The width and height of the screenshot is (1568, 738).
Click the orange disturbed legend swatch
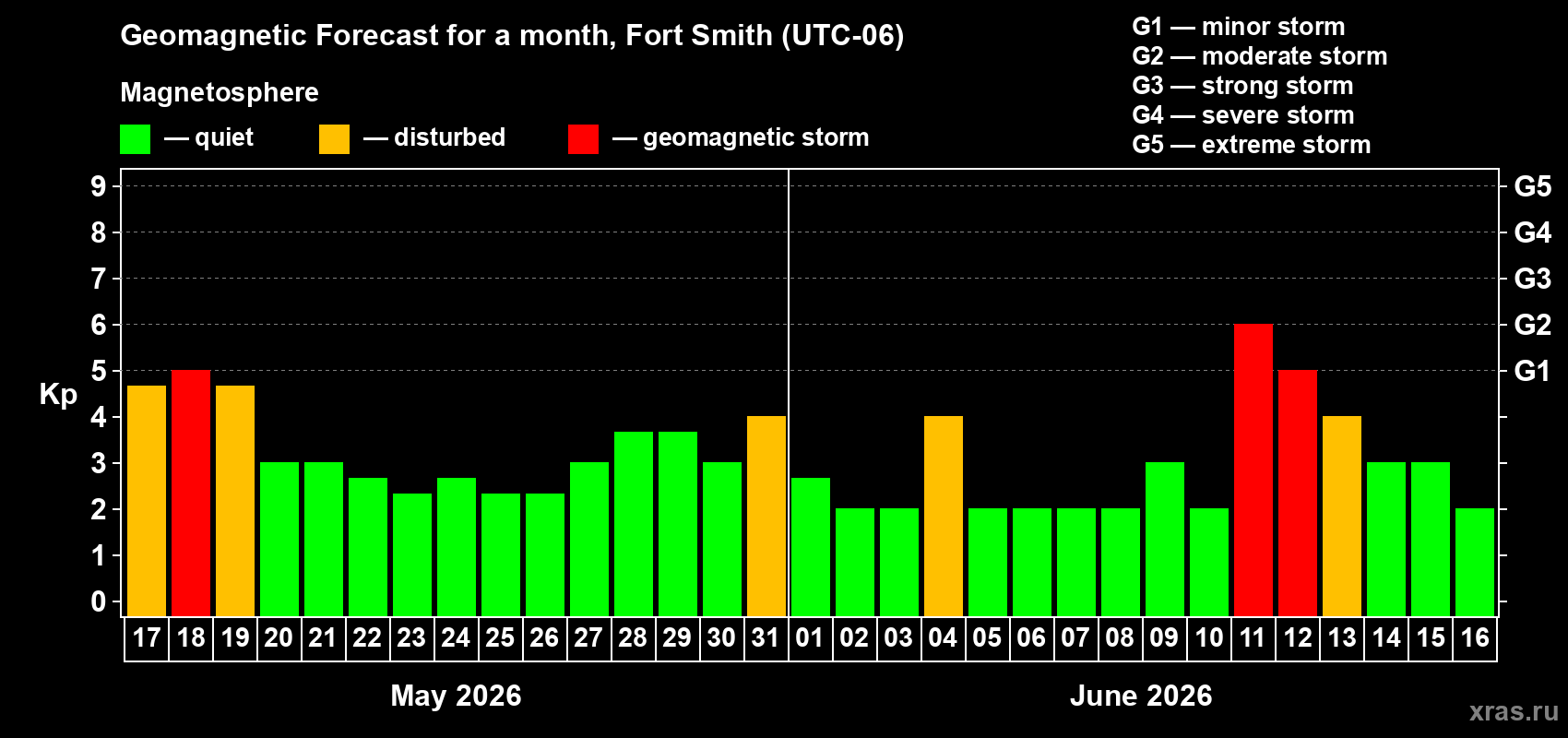point(334,139)
